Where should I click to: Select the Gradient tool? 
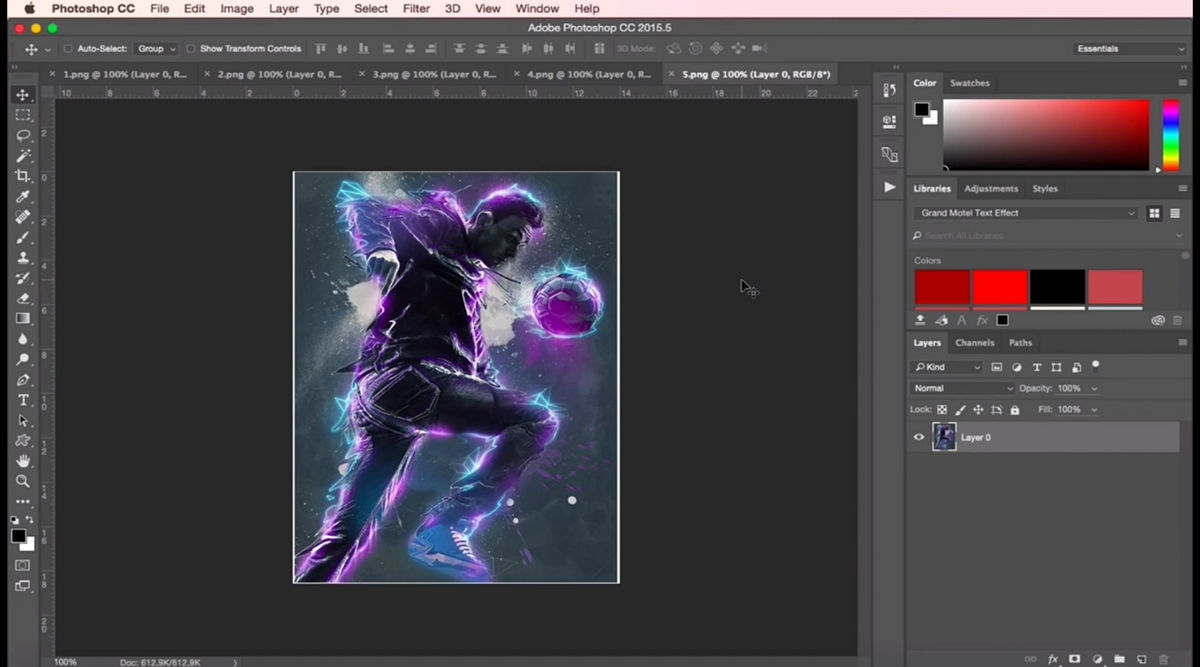23,318
